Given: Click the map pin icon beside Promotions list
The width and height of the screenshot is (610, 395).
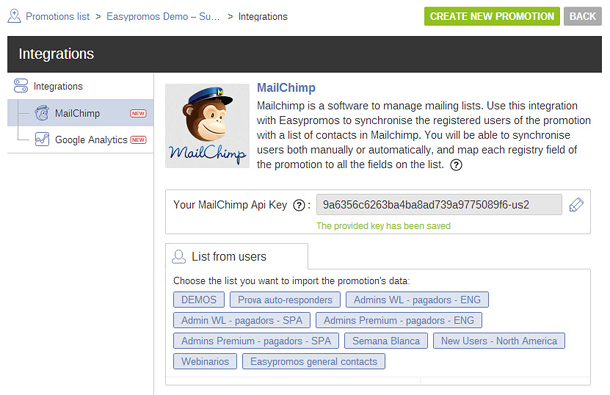Looking at the screenshot, I should pos(14,16).
